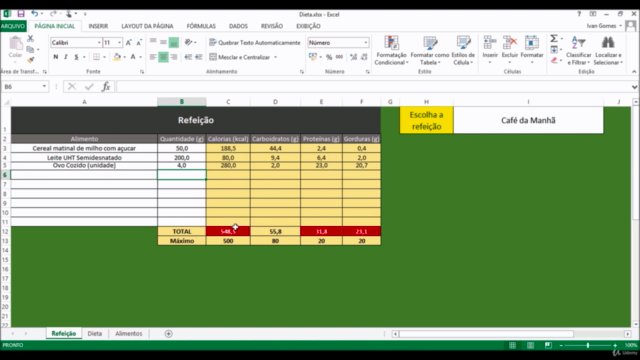640x360 pixels.
Task: Open Formatar como Tabela gallery
Action: click(x=430, y=50)
